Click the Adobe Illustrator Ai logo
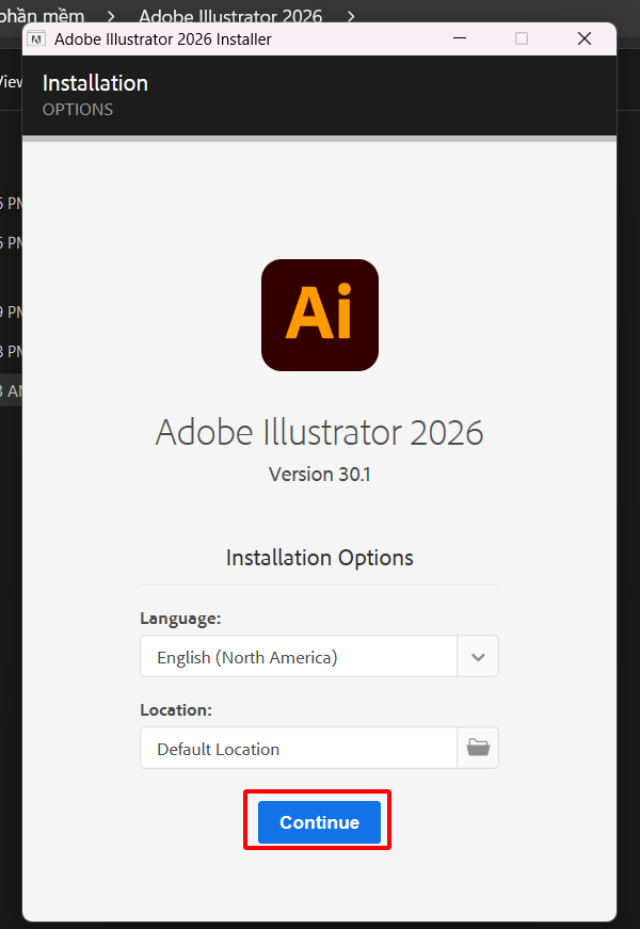Screen dimensions: 640x929 (320, 315)
